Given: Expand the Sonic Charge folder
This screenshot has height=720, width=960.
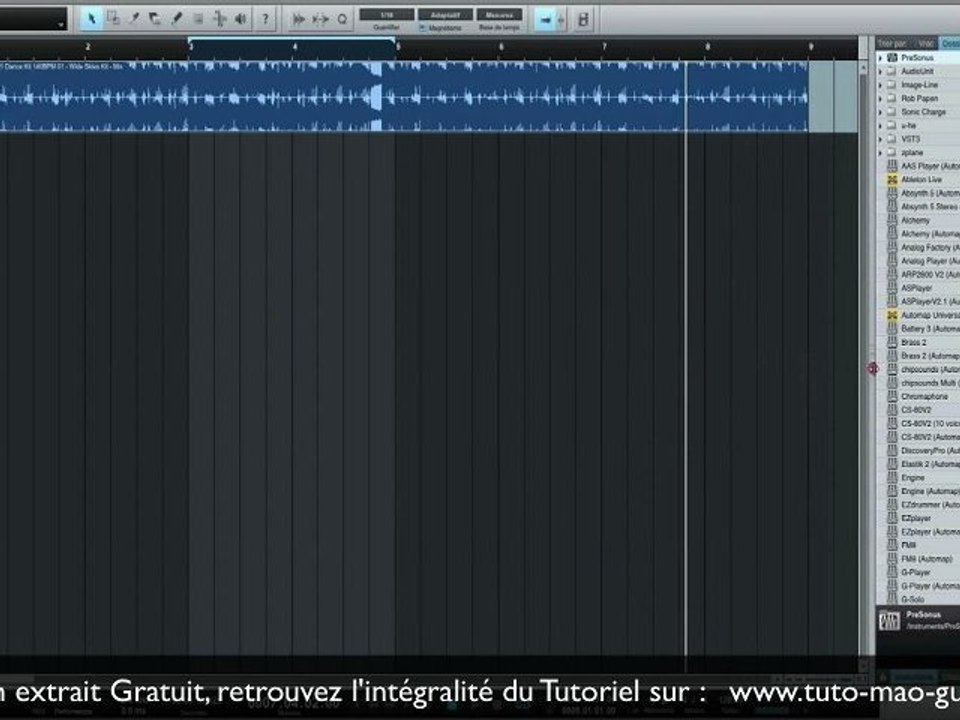Looking at the screenshot, I should [x=880, y=112].
